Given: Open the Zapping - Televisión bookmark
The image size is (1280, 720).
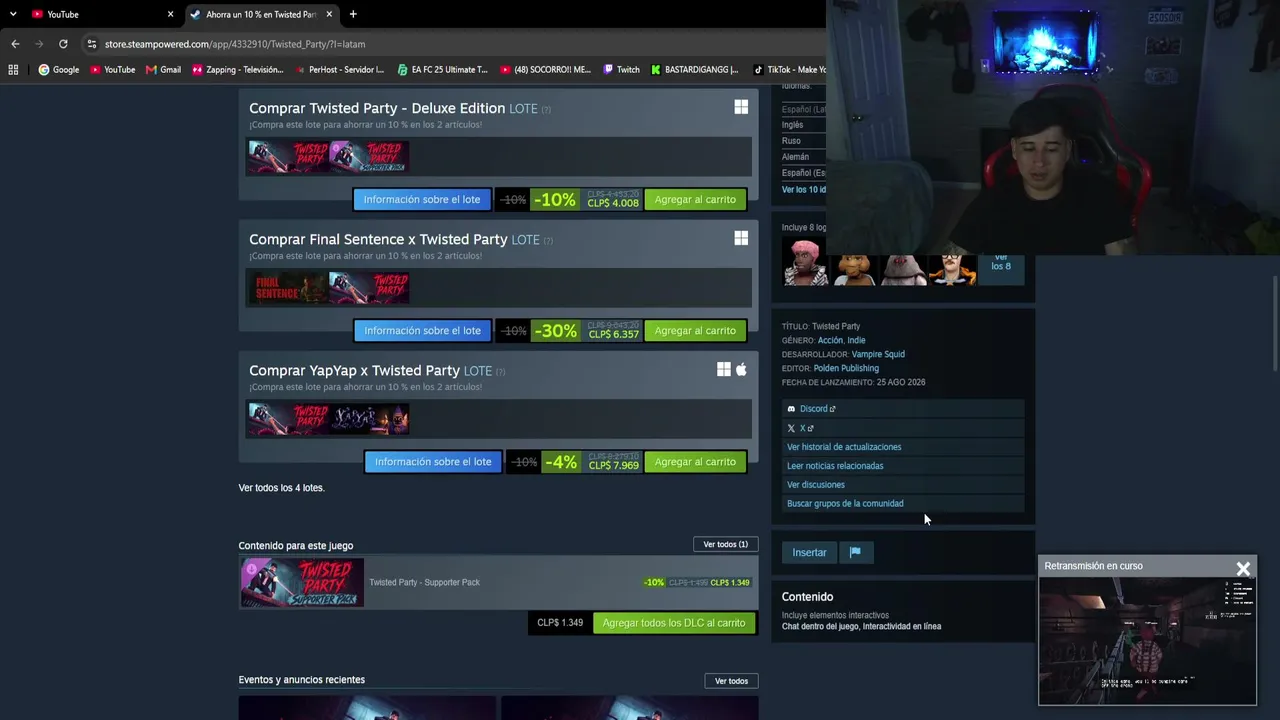Looking at the screenshot, I should pyautogui.click(x=237, y=70).
